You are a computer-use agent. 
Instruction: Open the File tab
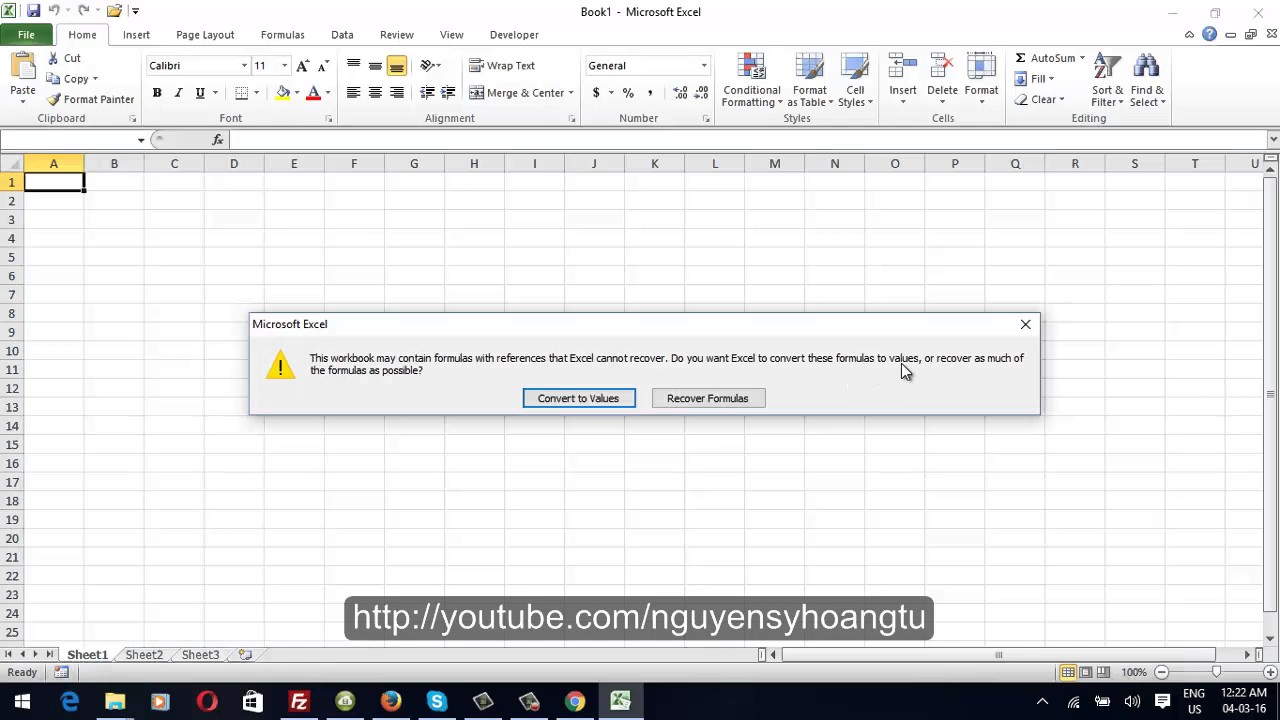26,35
